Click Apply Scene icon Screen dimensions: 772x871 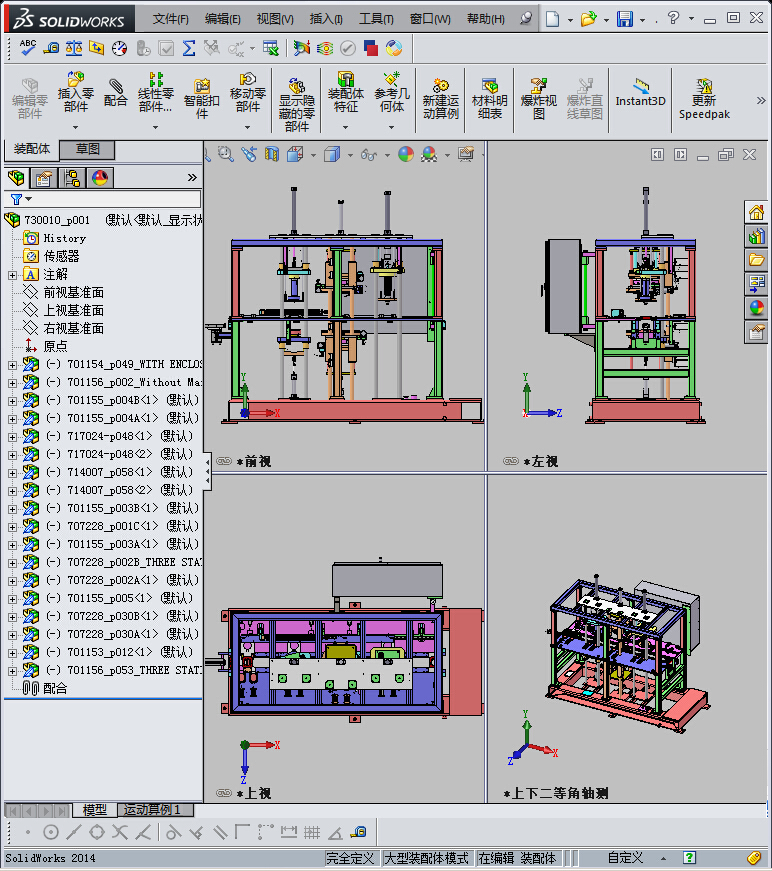[x=429, y=154]
